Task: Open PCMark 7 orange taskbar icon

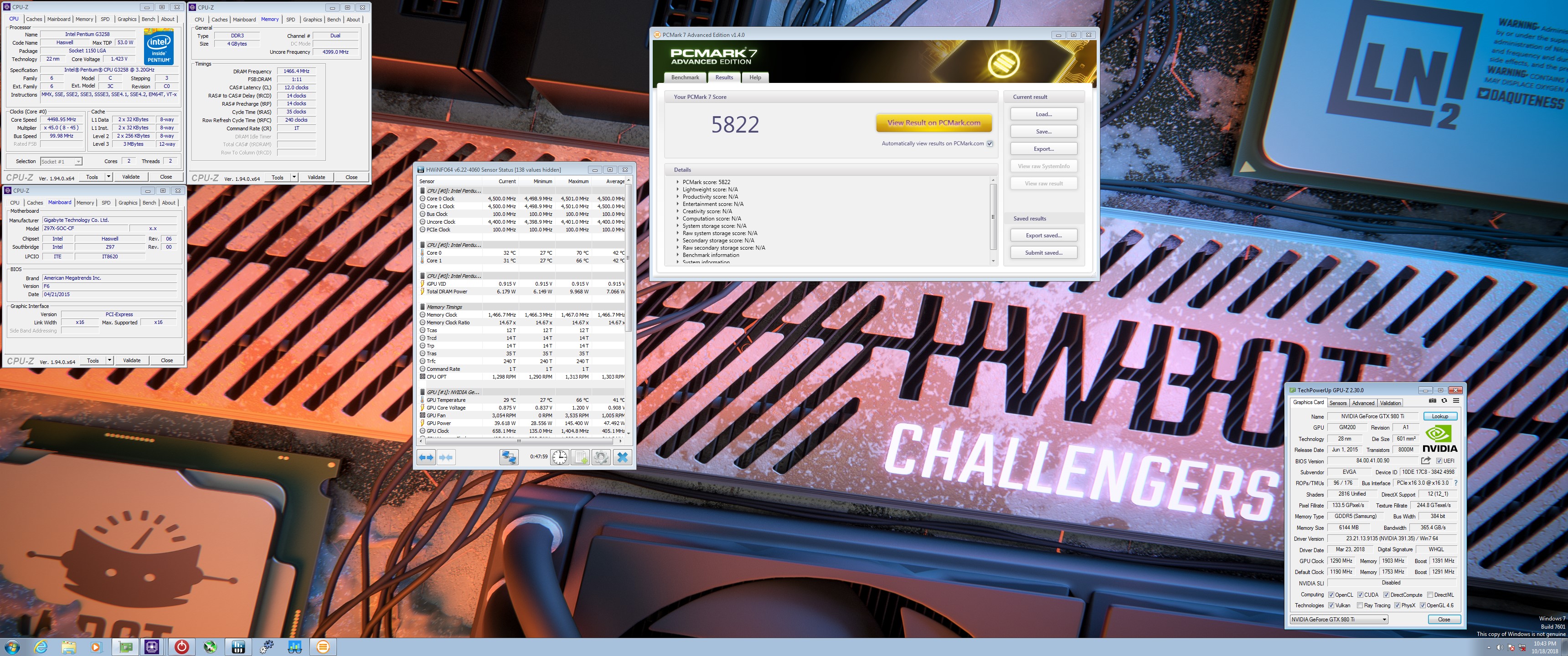Action: 323,647
